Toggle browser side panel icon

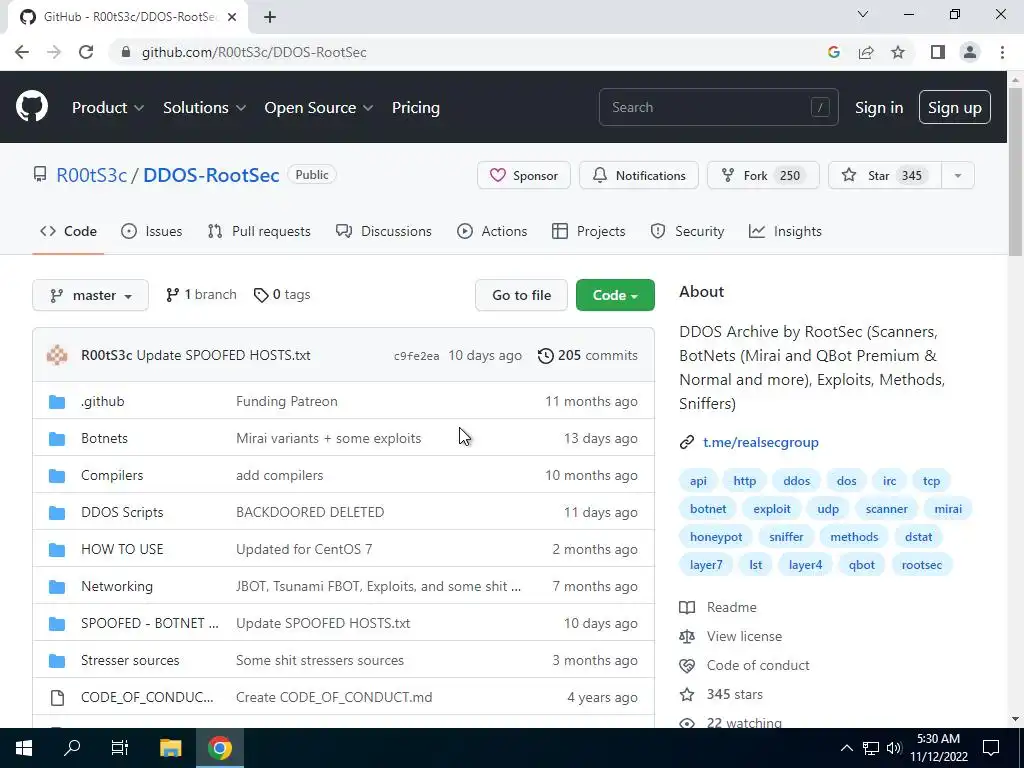pos(938,52)
